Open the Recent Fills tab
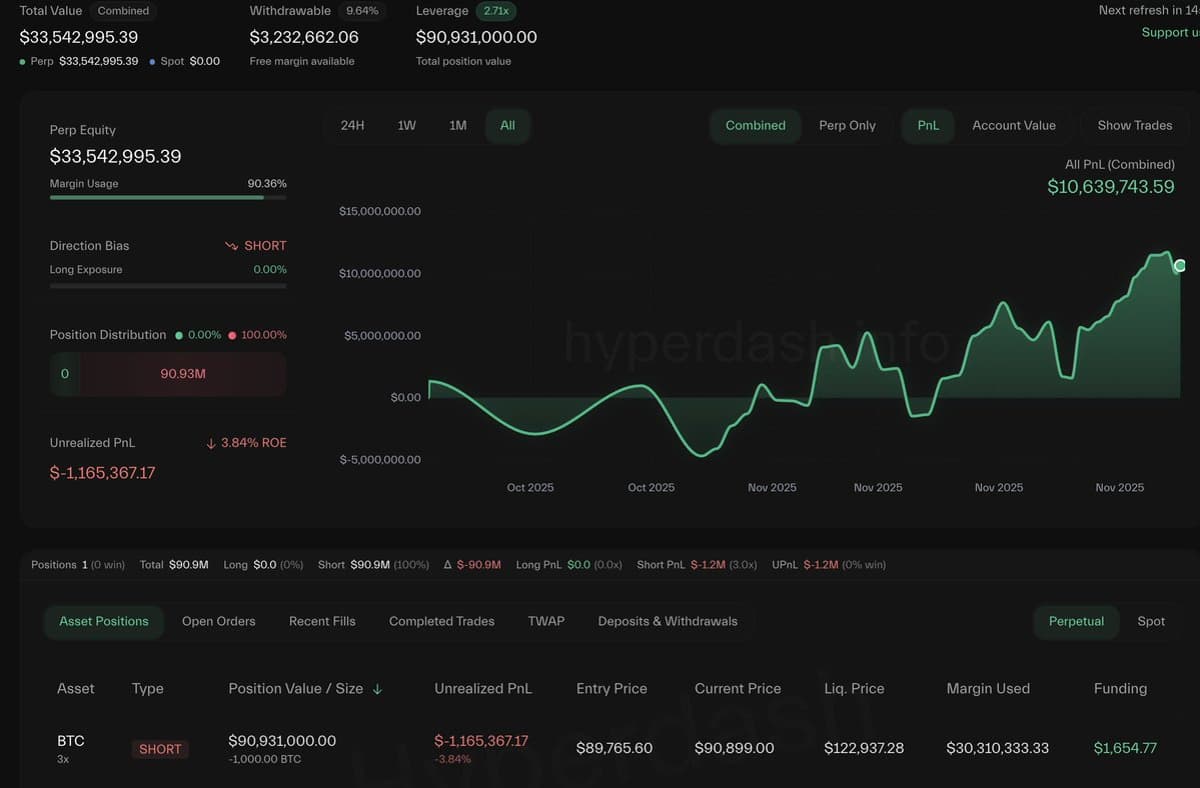Viewport: 1200px width, 788px height. [x=322, y=621]
